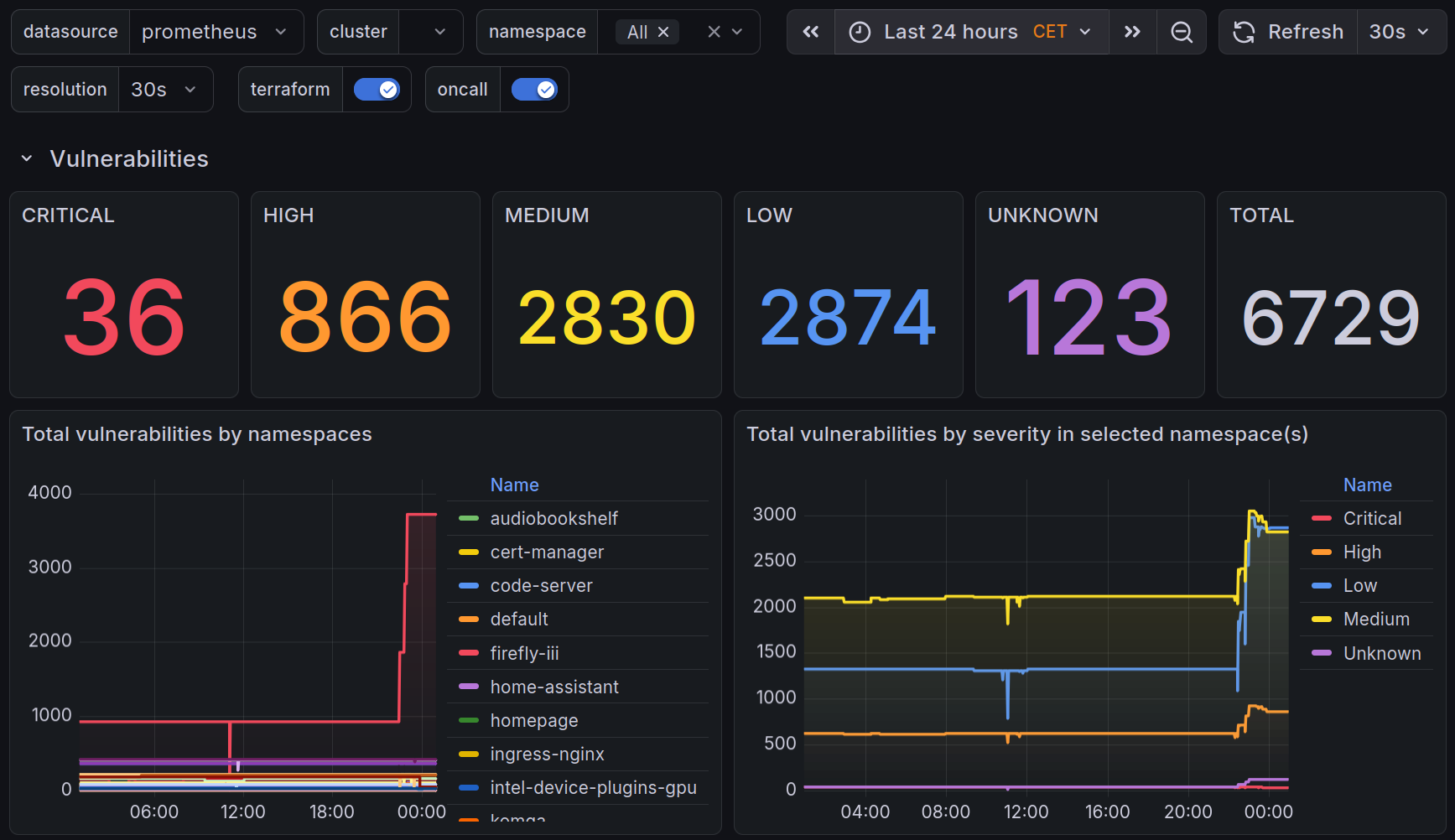The image size is (1455, 840).
Task: Toggle the oncall switch off
Action: pyautogui.click(x=534, y=90)
